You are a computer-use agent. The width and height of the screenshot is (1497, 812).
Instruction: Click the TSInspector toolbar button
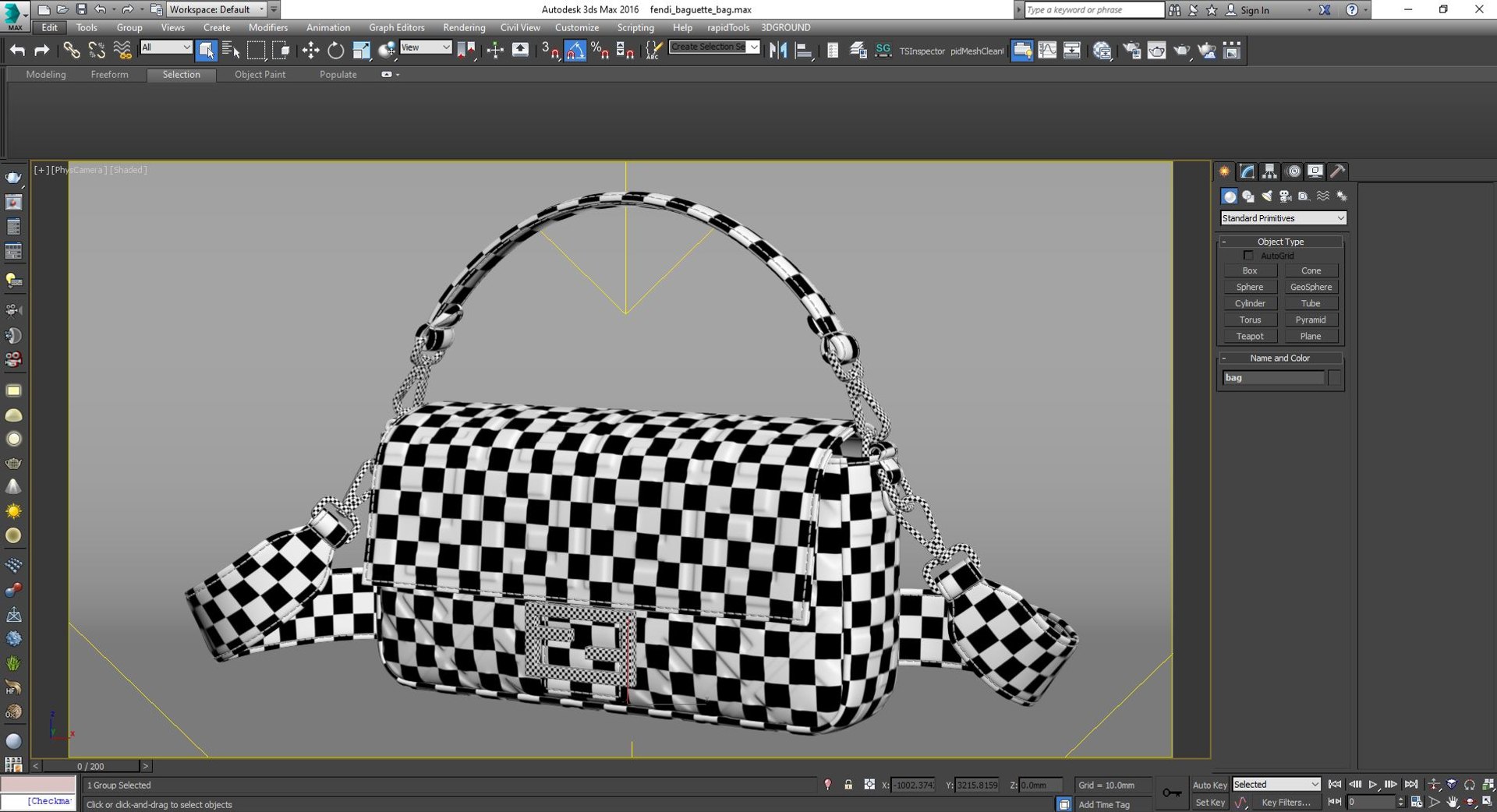[x=922, y=51]
